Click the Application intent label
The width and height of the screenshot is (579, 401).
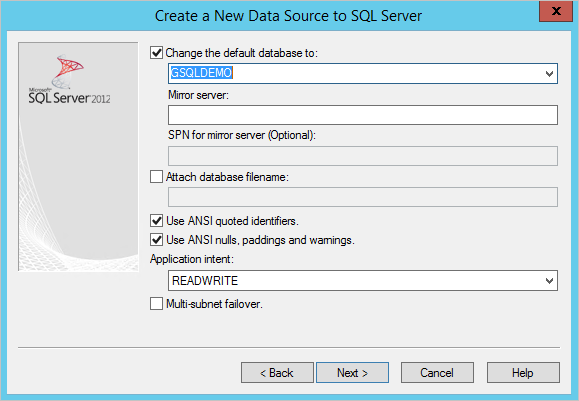(x=192, y=259)
